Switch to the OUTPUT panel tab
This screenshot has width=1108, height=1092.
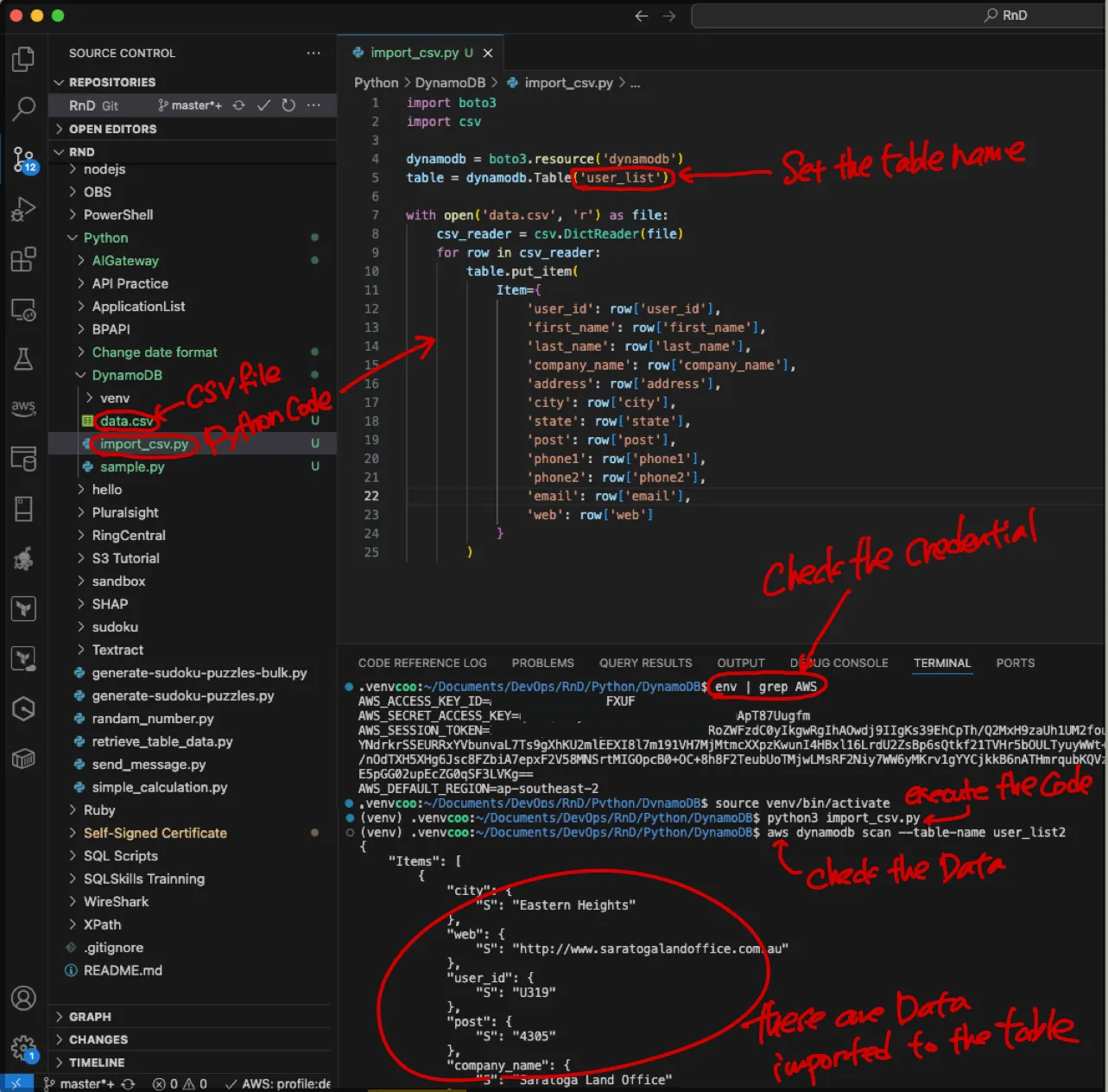tap(740, 663)
